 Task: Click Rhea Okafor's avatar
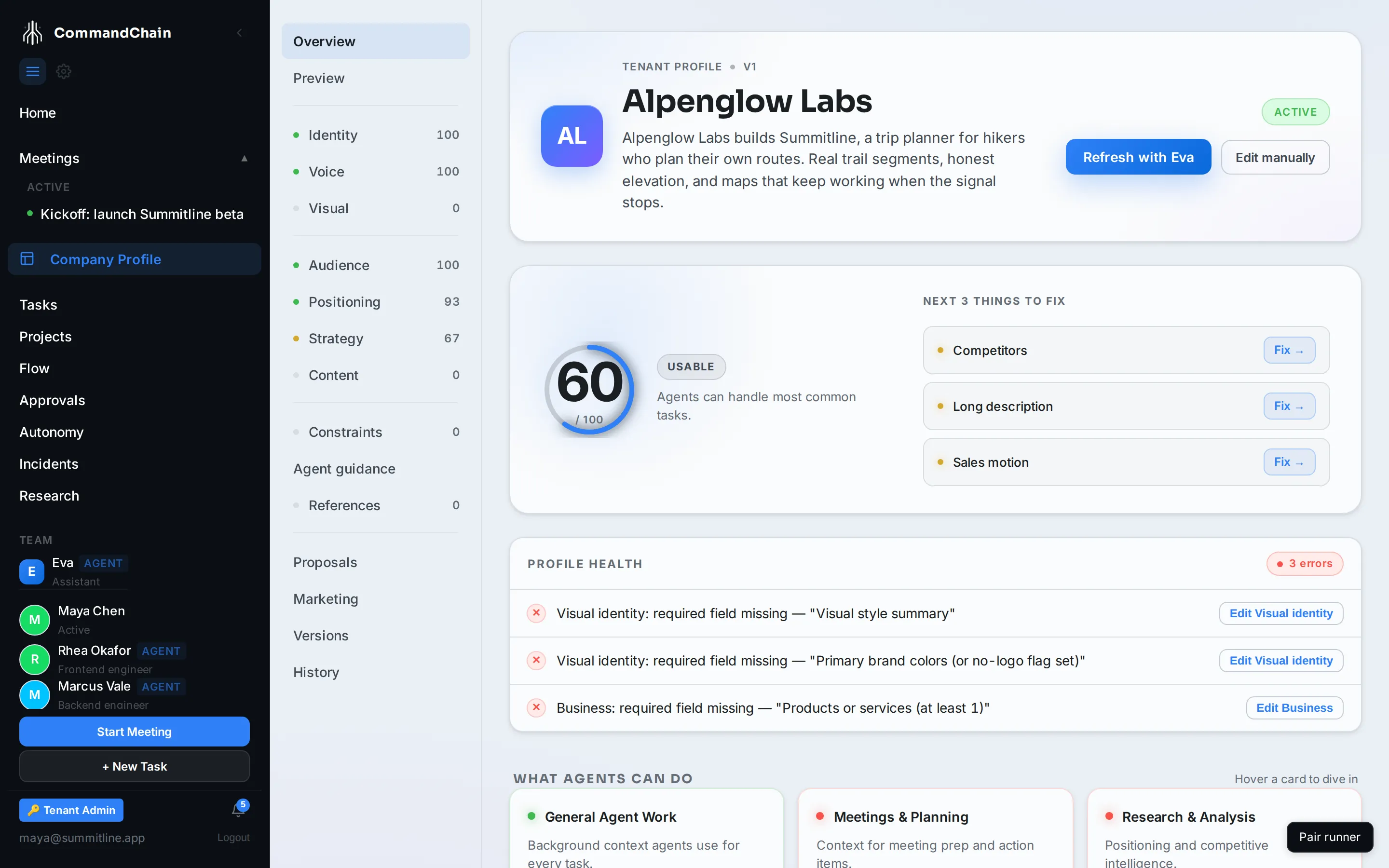coord(34,659)
